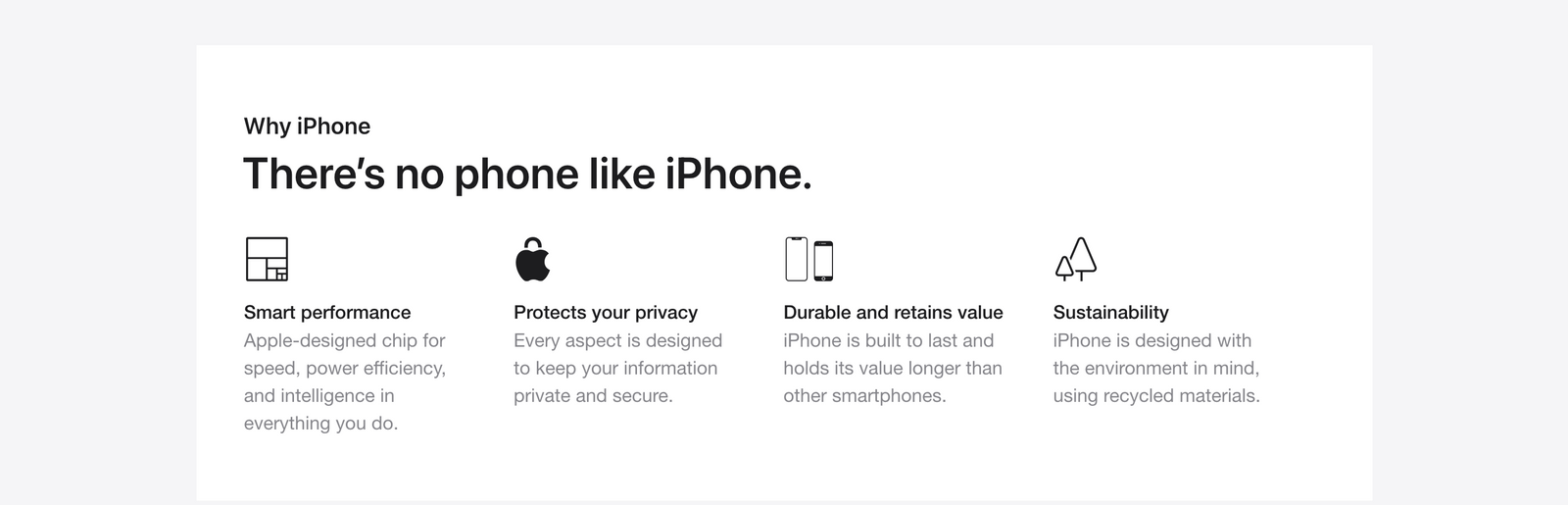Click the chip layout icon
Image resolution: width=1568 pixels, height=505 pixels.
click(x=266, y=259)
